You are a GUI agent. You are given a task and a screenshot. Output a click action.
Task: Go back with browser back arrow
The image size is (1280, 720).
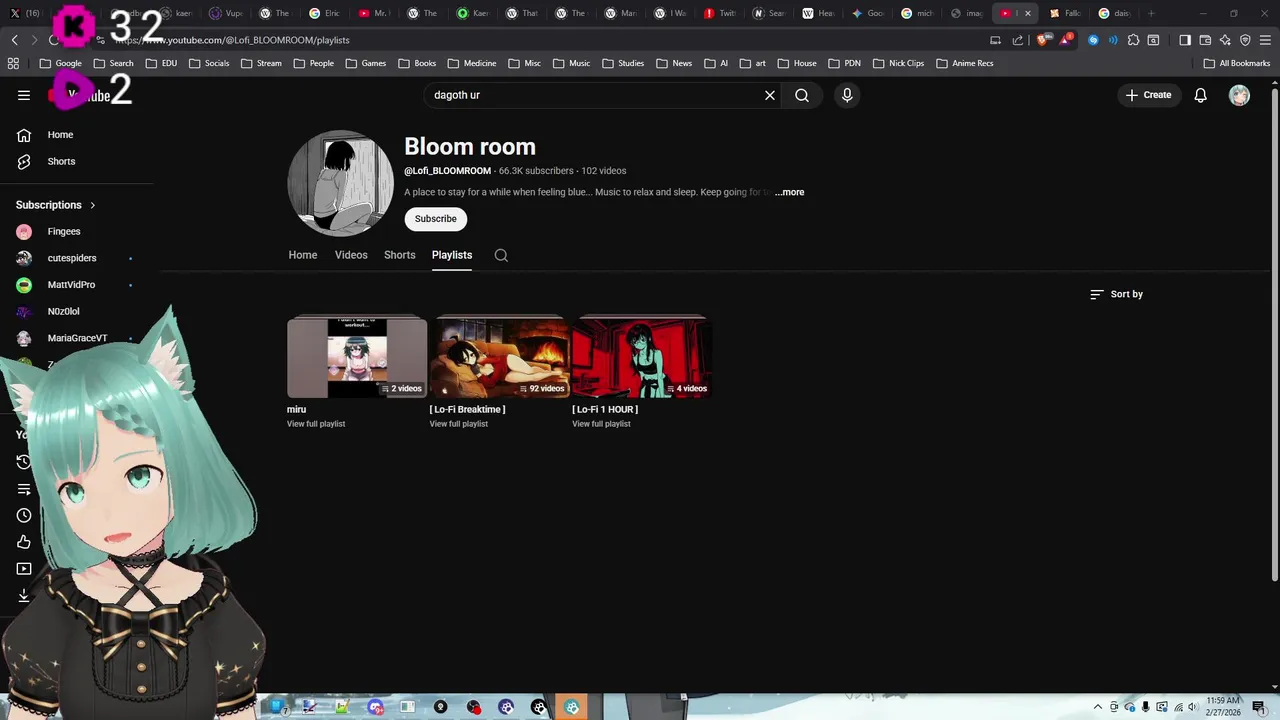point(14,40)
